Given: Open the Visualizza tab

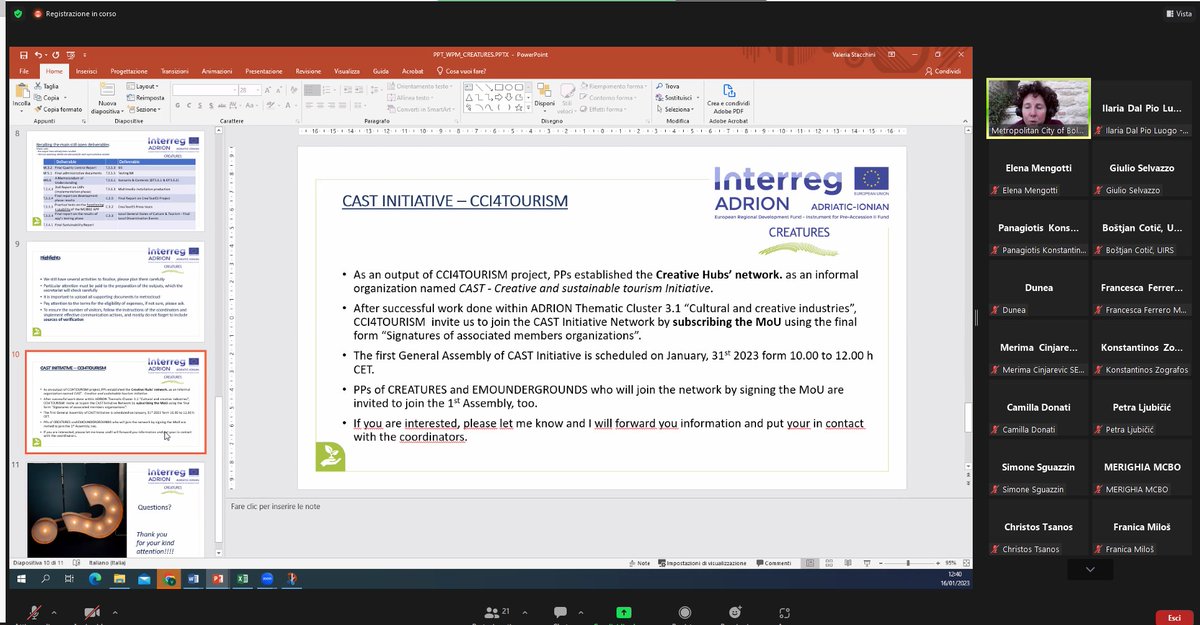Looking at the screenshot, I should 347,71.
